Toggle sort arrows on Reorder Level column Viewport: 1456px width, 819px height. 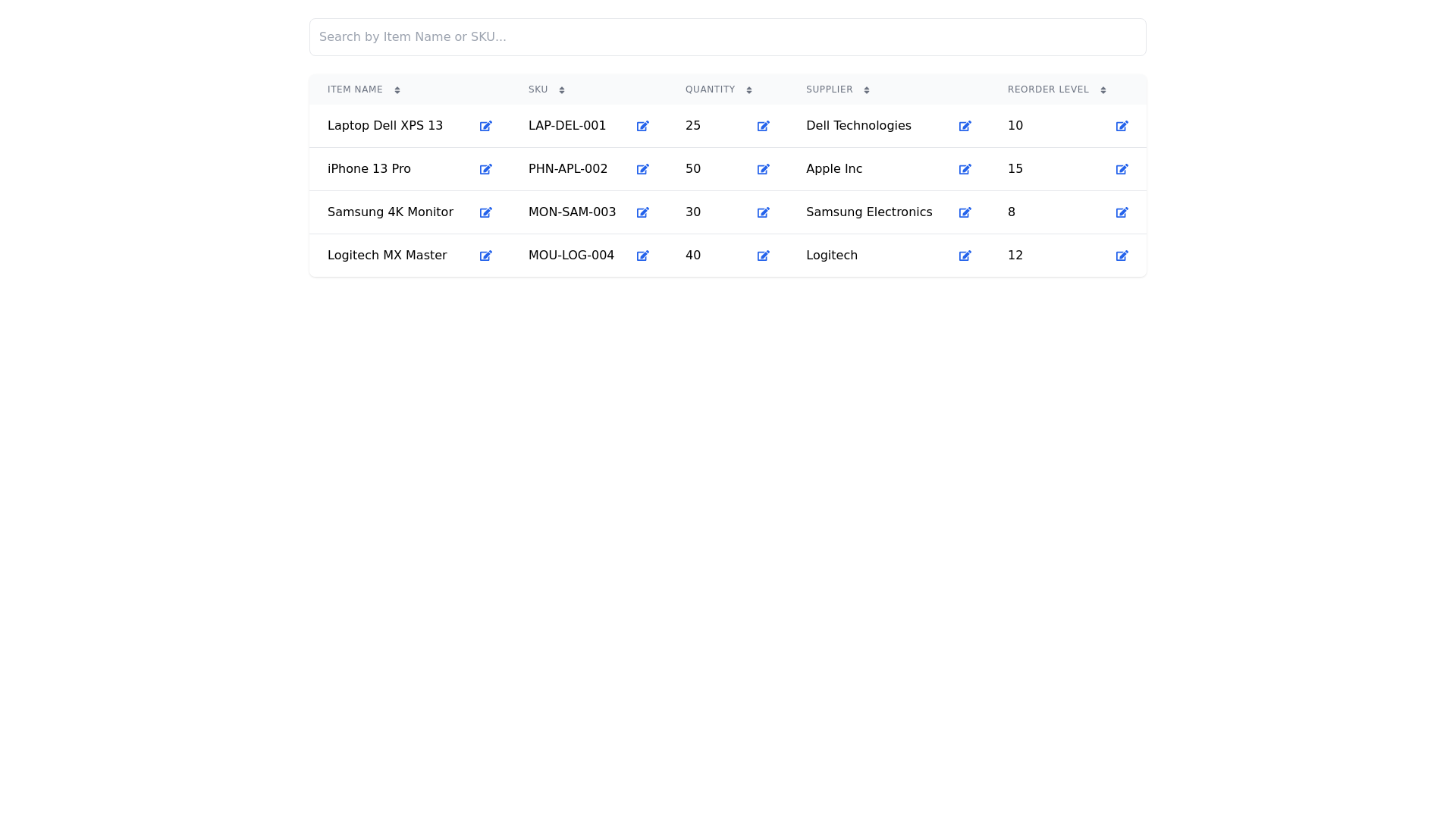pos(1103,89)
